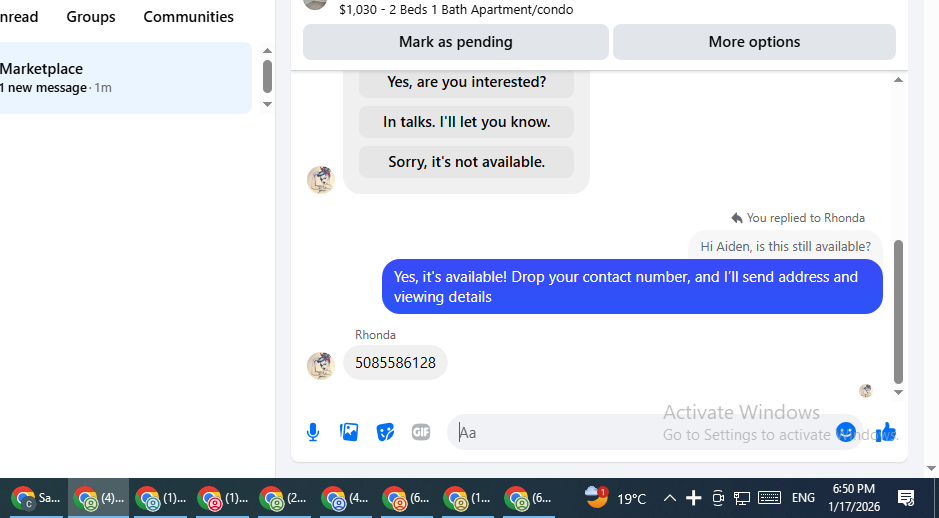Focus the Aa message input field

coord(644,432)
